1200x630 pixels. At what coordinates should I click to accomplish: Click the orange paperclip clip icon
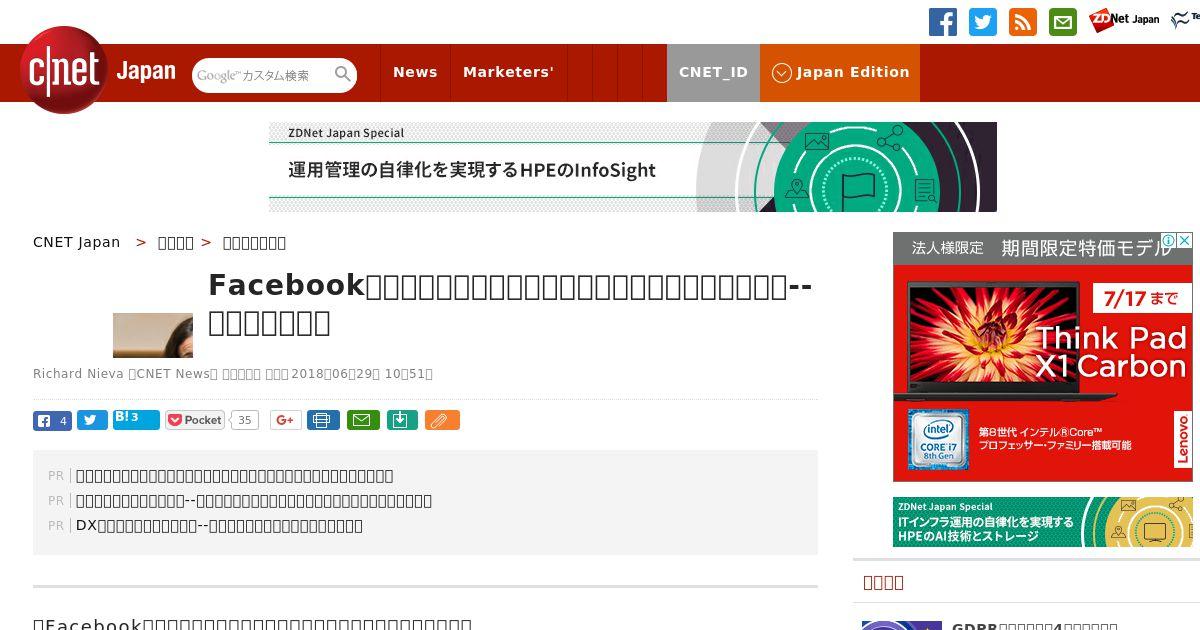[x=442, y=420]
